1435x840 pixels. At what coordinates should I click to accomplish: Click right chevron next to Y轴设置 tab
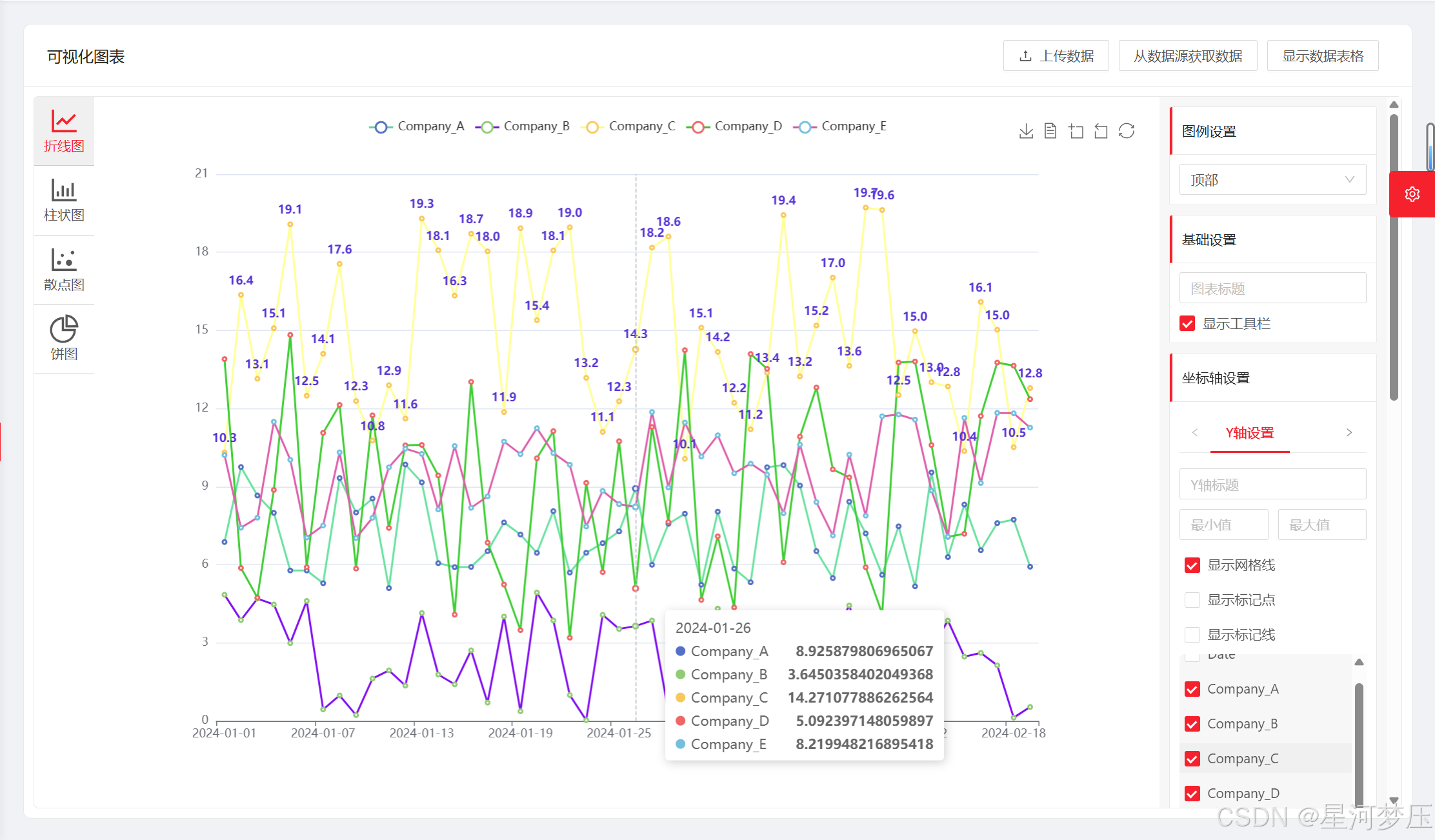(x=1349, y=432)
